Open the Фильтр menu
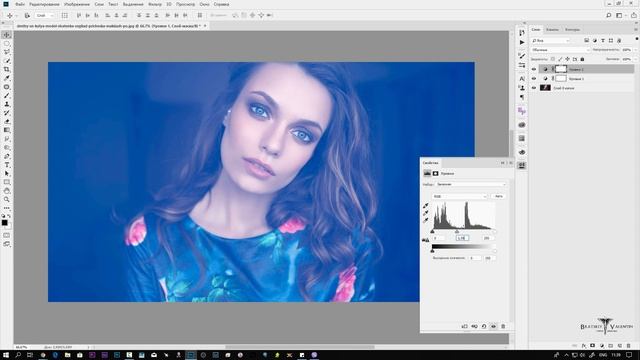640x360 pixels. tap(155, 4)
